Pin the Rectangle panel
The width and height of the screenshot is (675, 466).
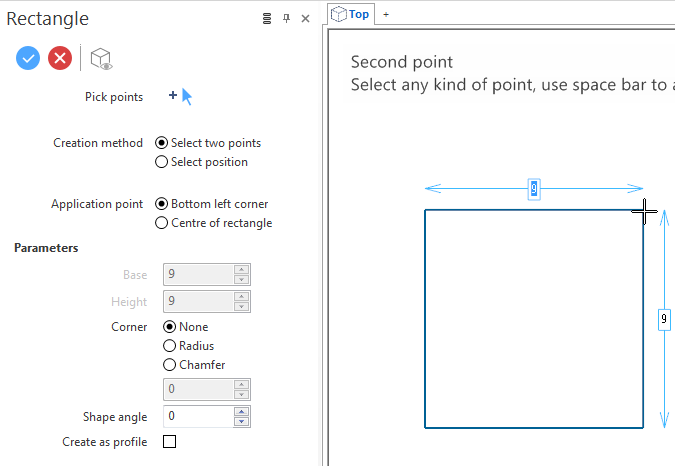coord(286,19)
